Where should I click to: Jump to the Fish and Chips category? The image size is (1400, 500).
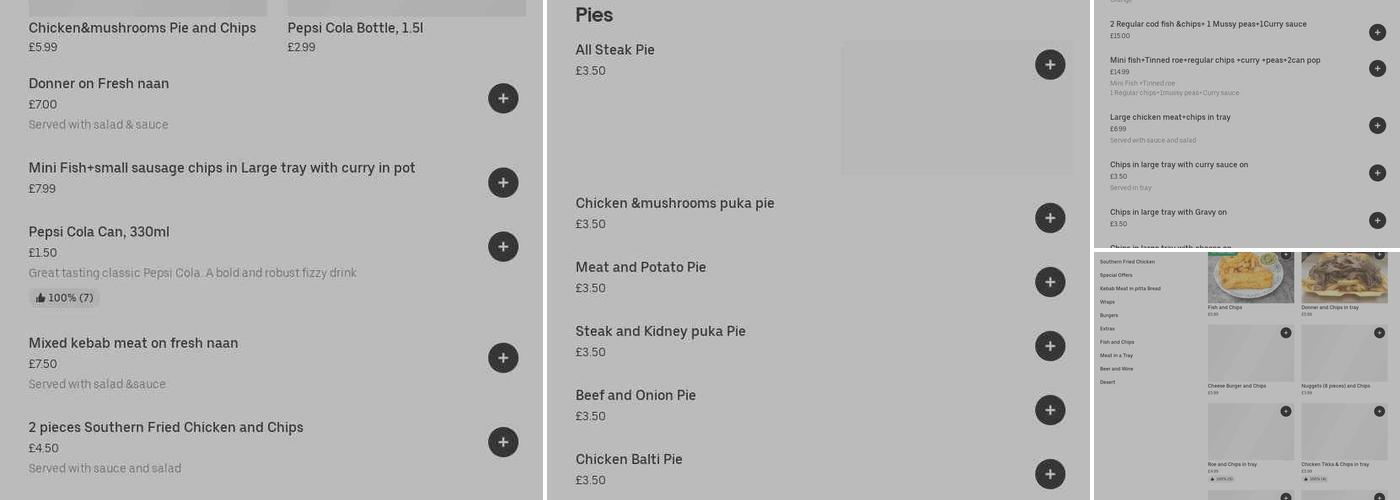(1117, 342)
